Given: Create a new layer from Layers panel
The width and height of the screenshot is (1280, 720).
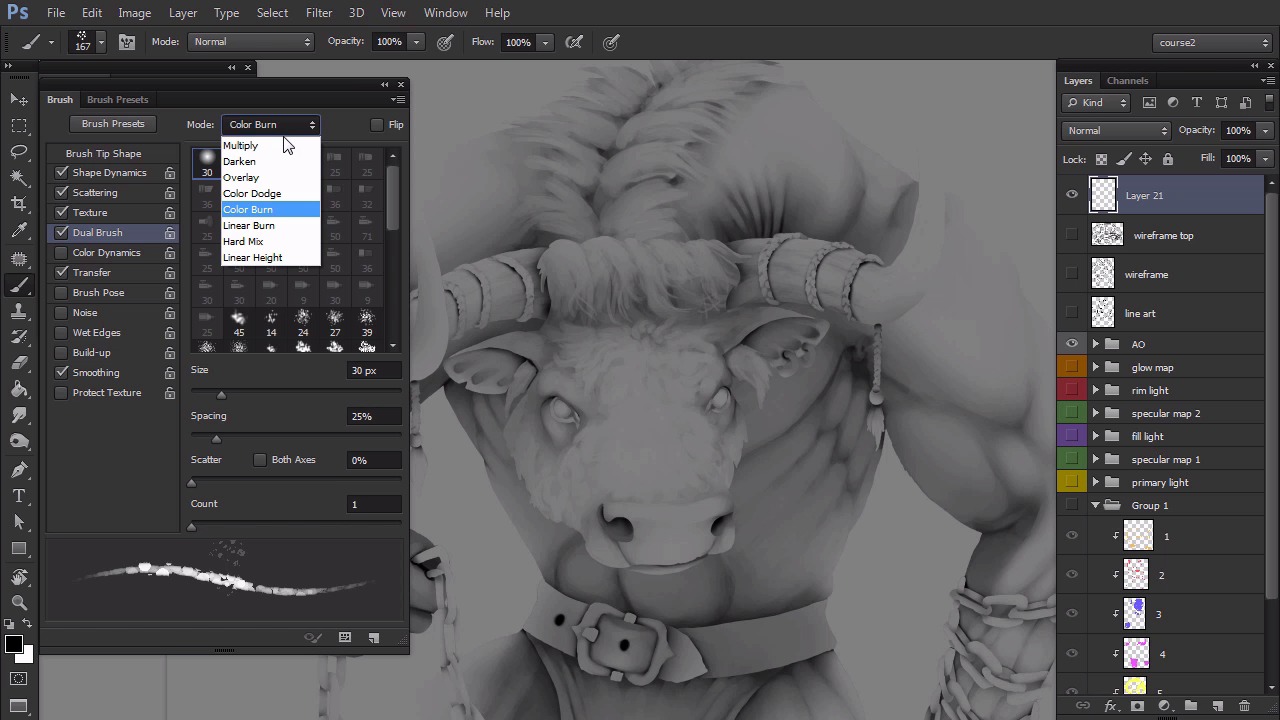Looking at the screenshot, I should [1217, 706].
